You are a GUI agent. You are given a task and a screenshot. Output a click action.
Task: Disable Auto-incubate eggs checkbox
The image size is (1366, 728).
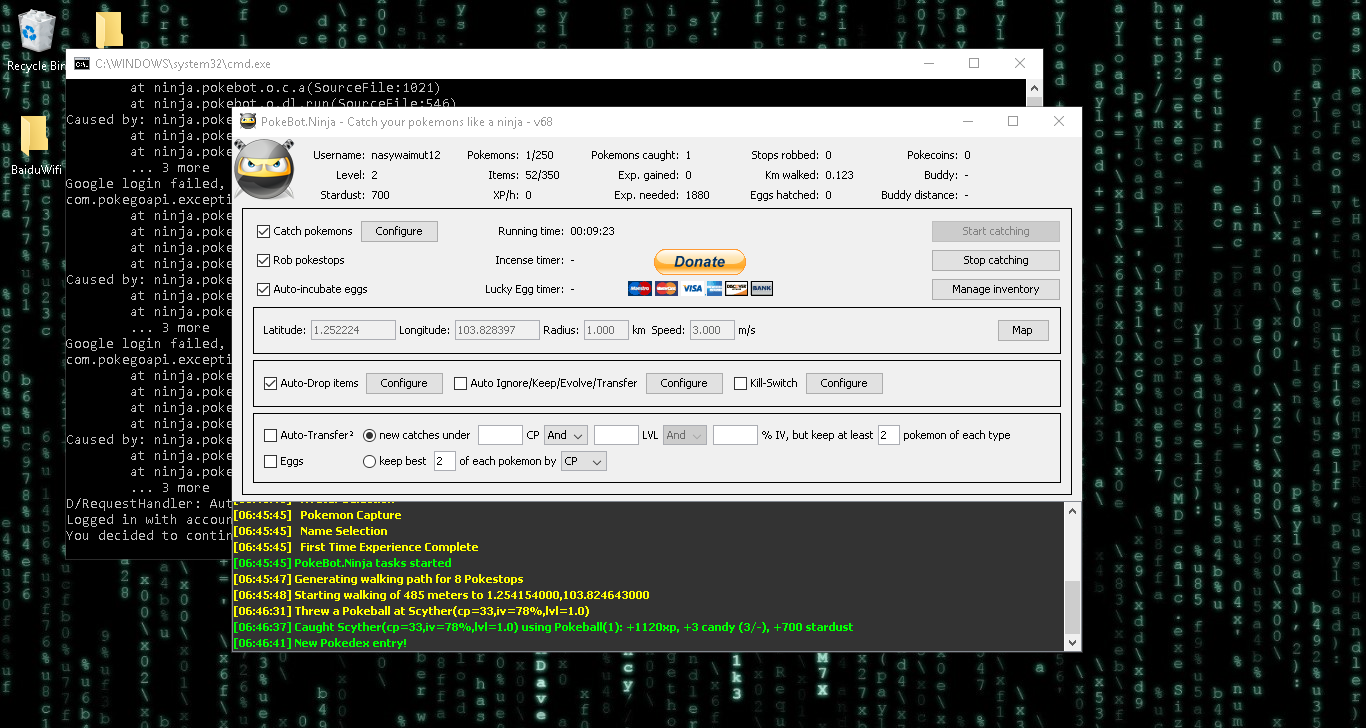264,289
